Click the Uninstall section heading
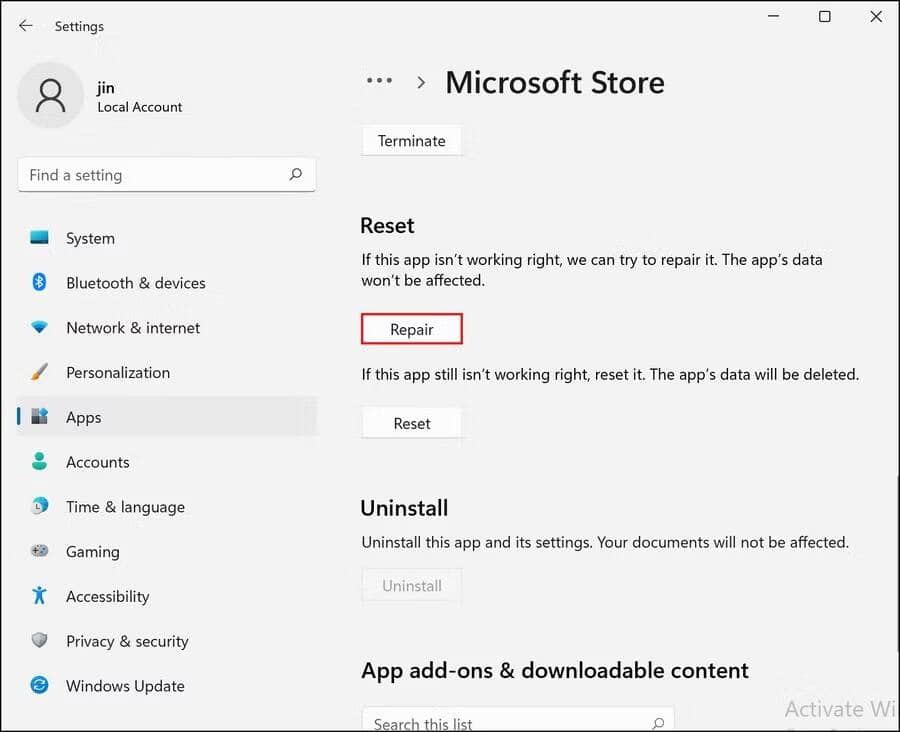 tap(404, 508)
